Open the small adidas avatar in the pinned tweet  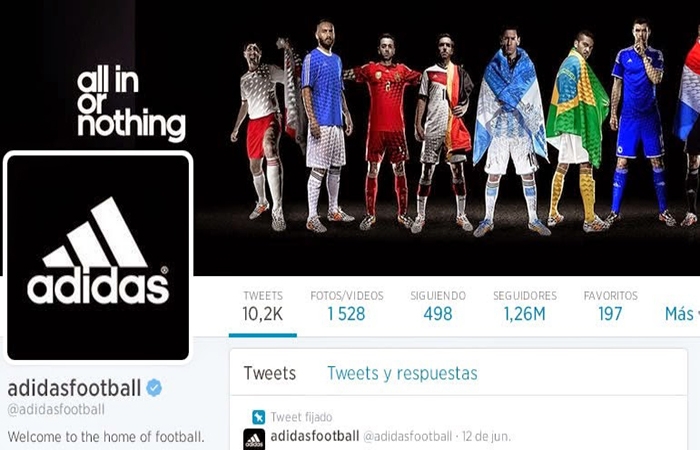(x=254, y=439)
